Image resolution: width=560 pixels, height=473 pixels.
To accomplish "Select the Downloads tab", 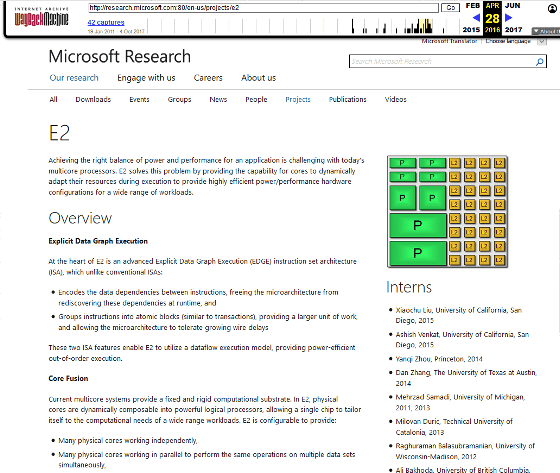I will coord(93,99).
